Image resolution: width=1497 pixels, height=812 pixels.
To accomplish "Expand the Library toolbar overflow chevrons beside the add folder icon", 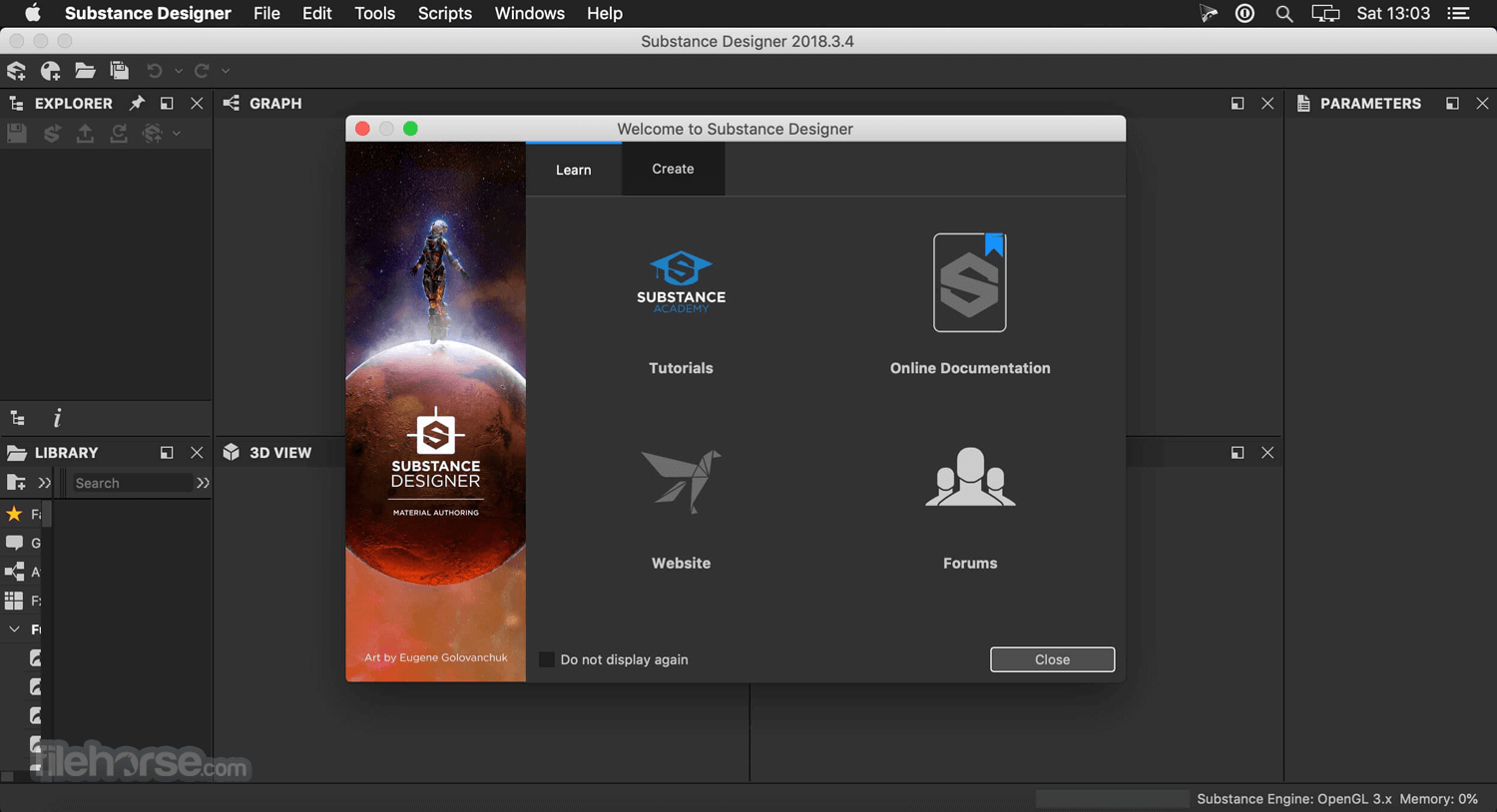I will (x=44, y=483).
